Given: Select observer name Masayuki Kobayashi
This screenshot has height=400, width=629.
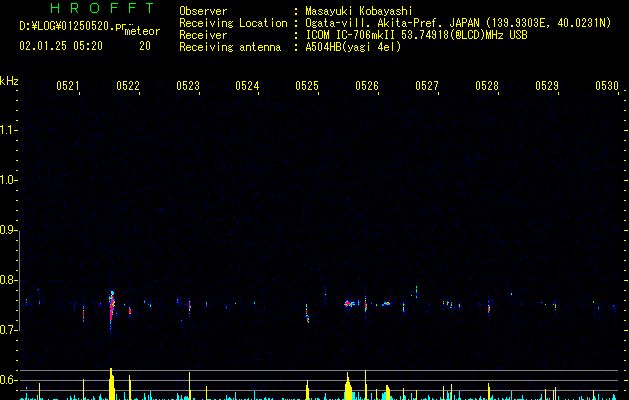Looking at the screenshot, I should pos(359,11).
